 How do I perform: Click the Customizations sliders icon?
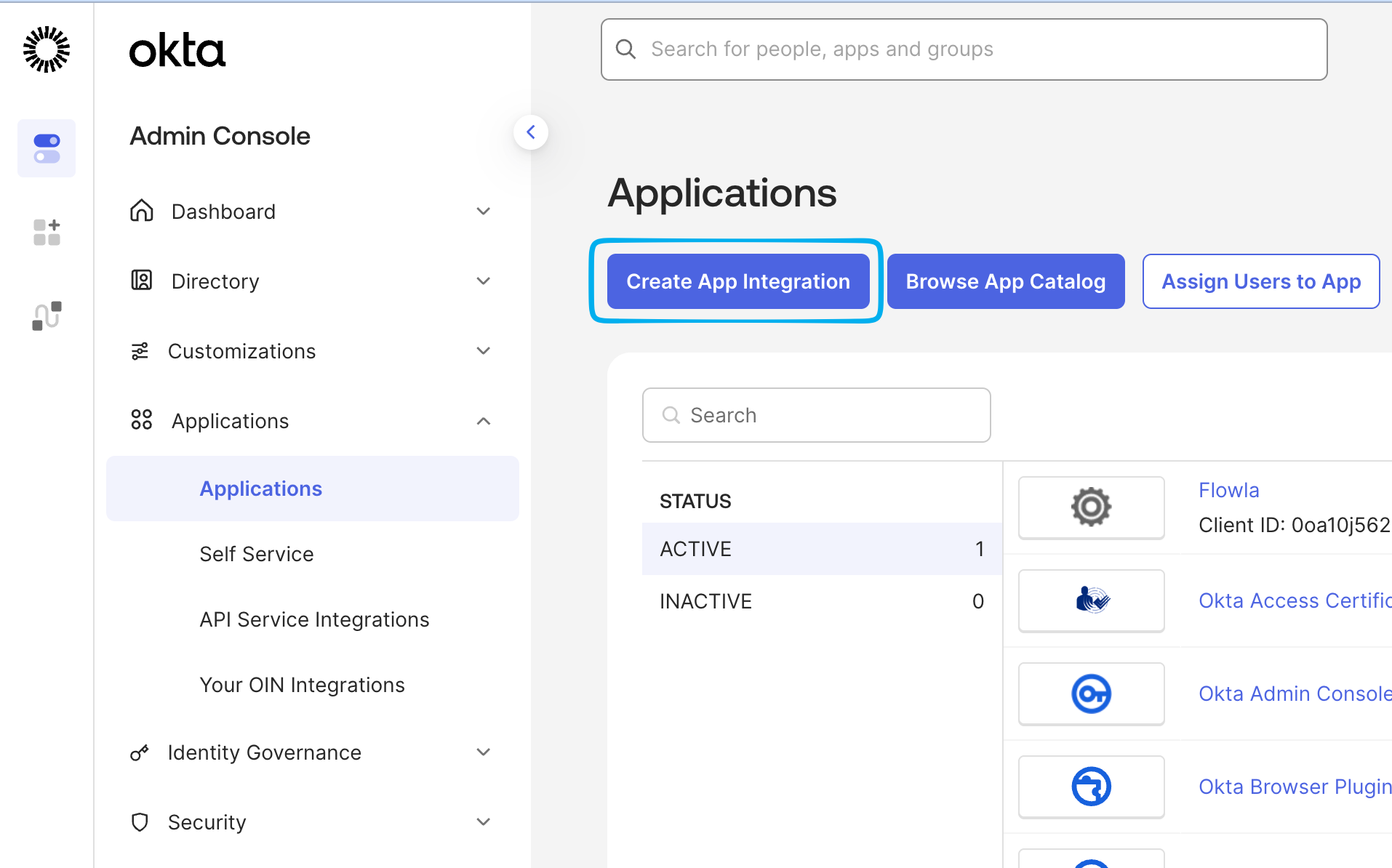pyautogui.click(x=140, y=351)
